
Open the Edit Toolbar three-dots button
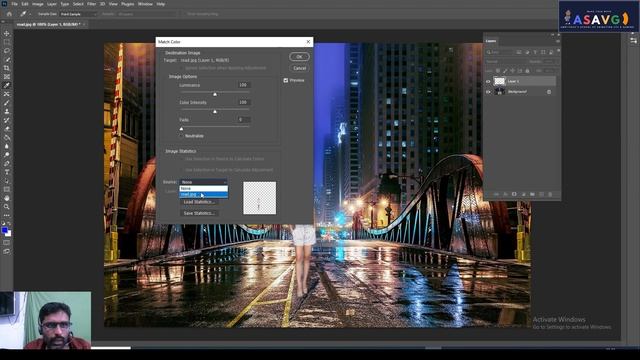tap(7, 215)
